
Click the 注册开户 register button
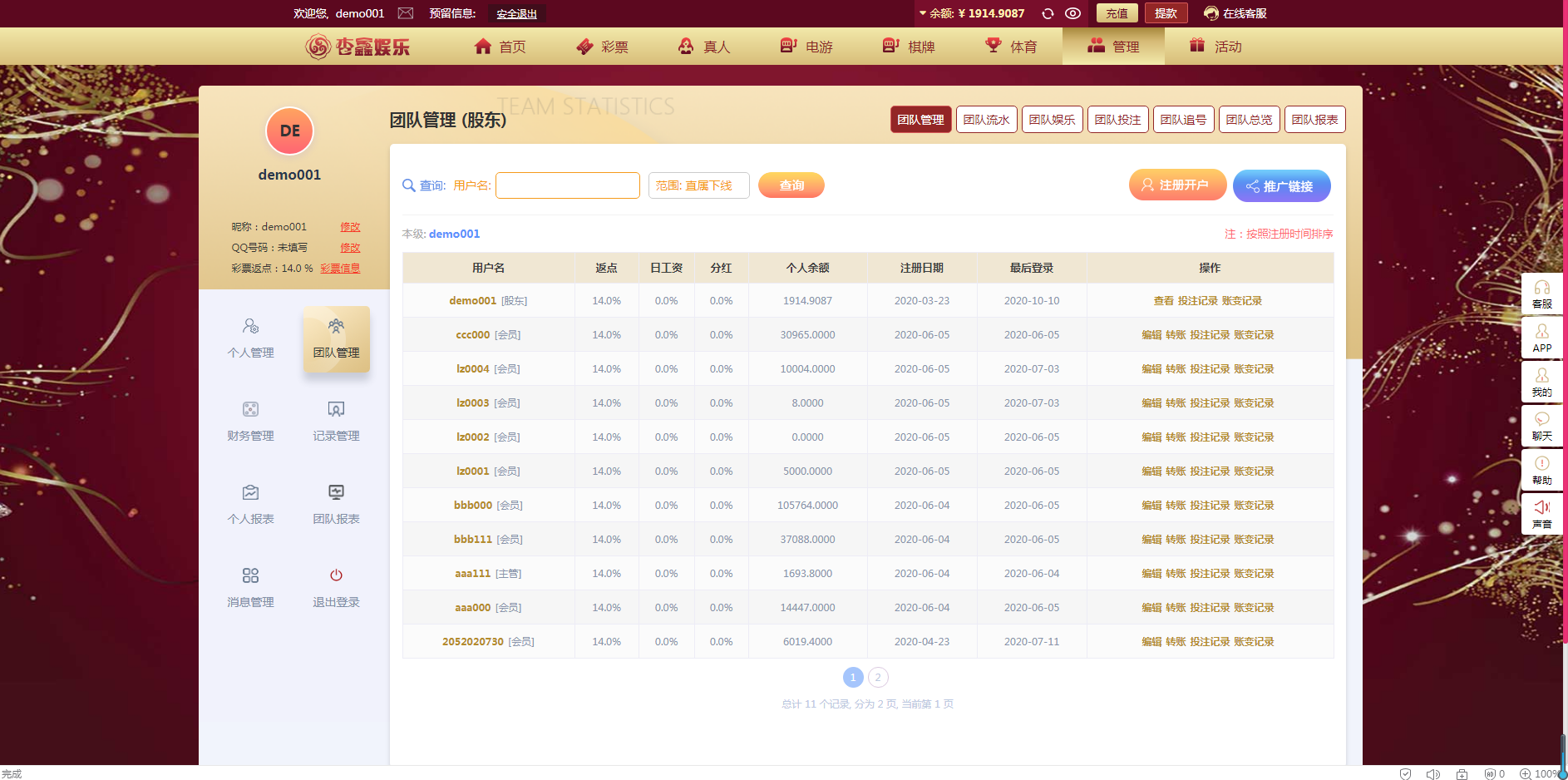click(1177, 185)
